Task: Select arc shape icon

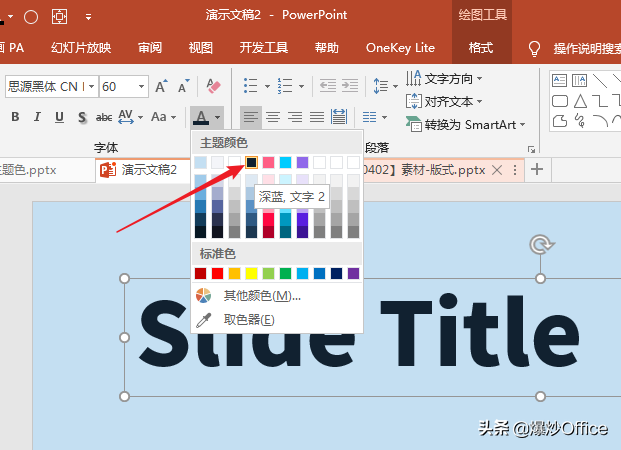Action: [x=600, y=120]
